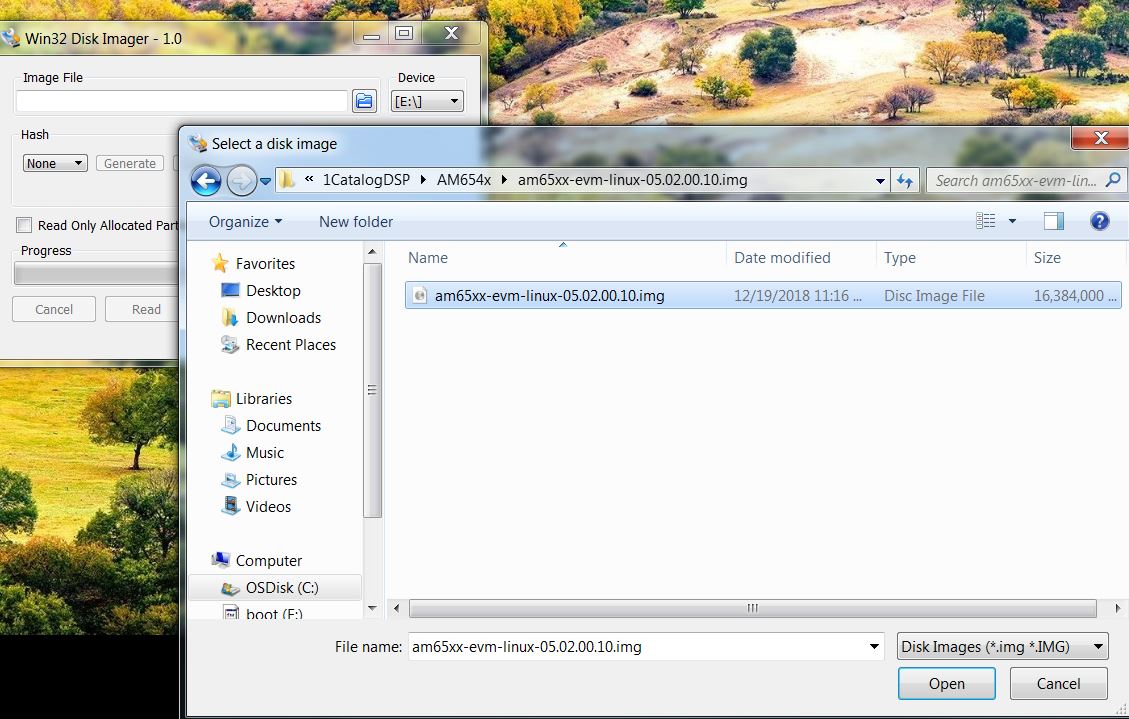Screen dimensions: 1129x719
Task: Open Desktop in the Favorites list
Action: [x=273, y=291]
